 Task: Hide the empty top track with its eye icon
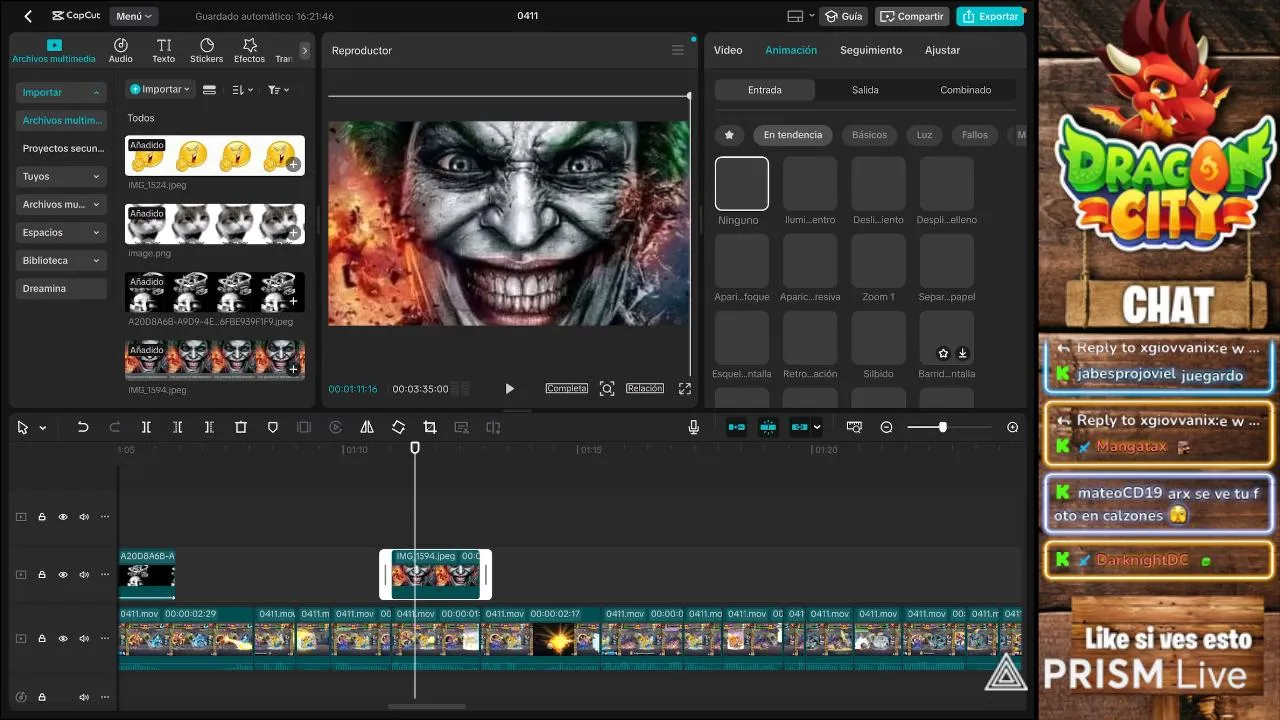click(63, 517)
